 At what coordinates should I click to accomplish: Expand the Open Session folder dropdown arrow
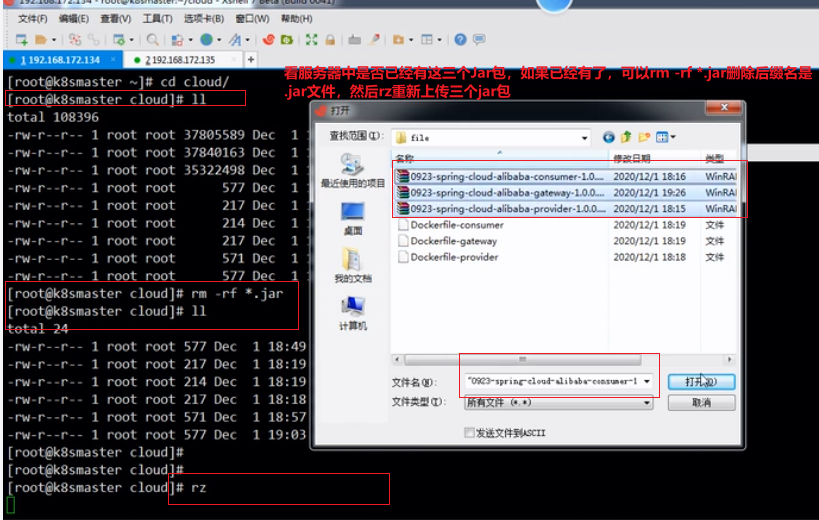[x=54, y=40]
